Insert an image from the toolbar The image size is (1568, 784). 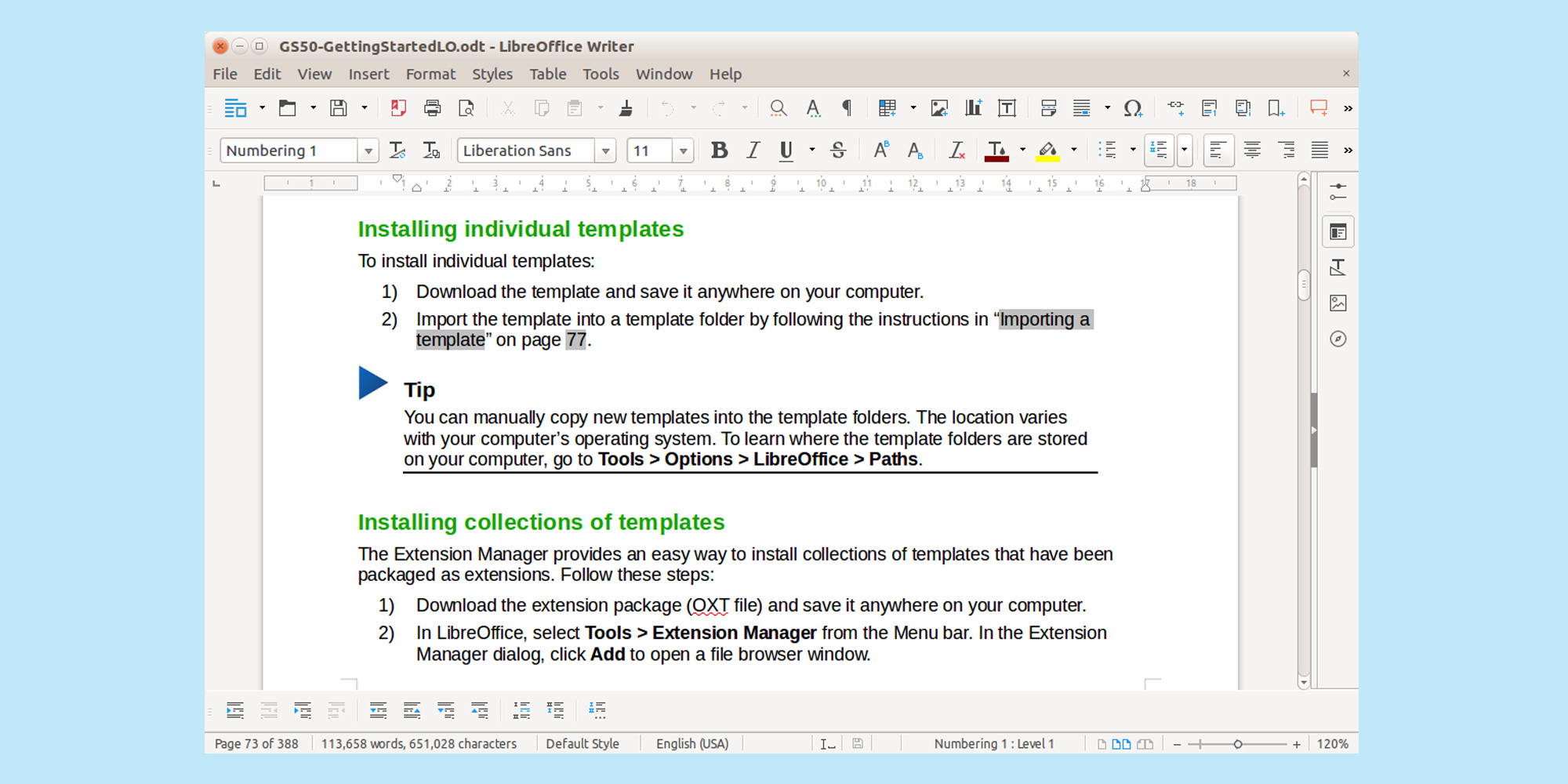coord(939,107)
